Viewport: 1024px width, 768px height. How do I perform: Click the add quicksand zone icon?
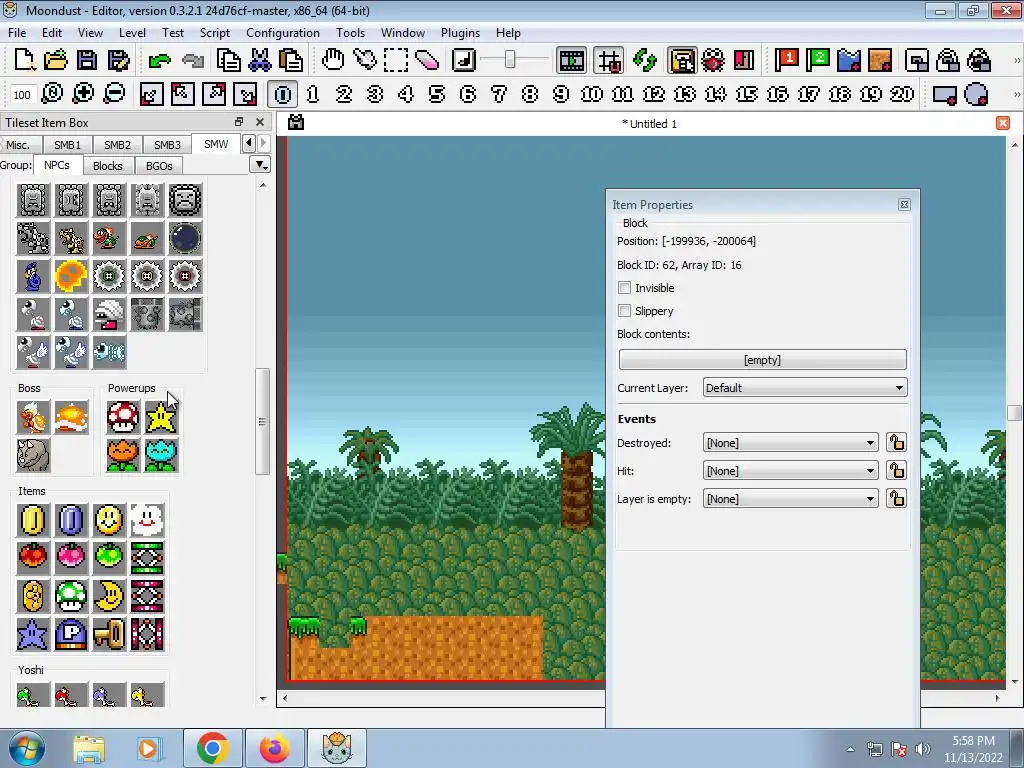click(x=880, y=60)
